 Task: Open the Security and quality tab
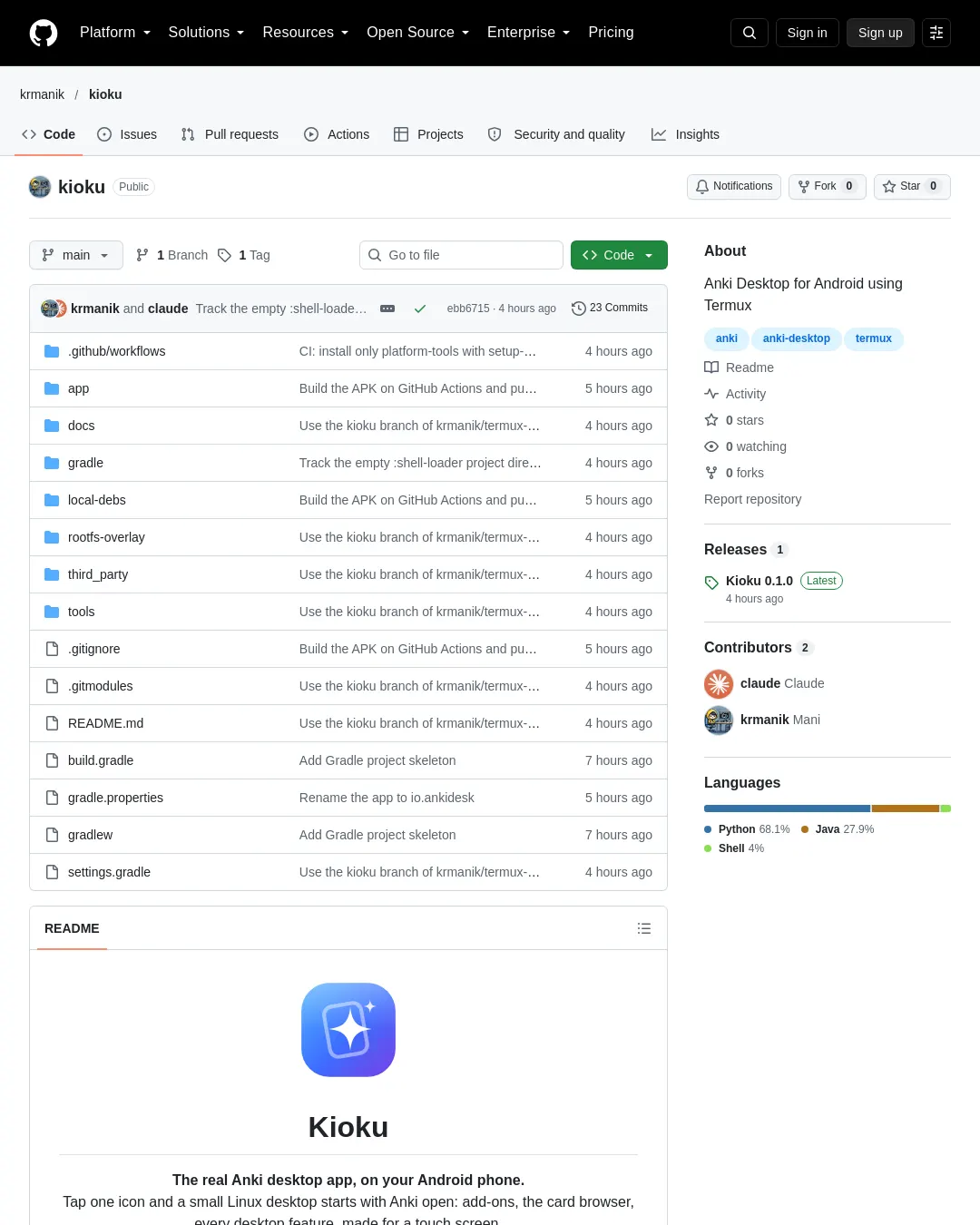556,134
